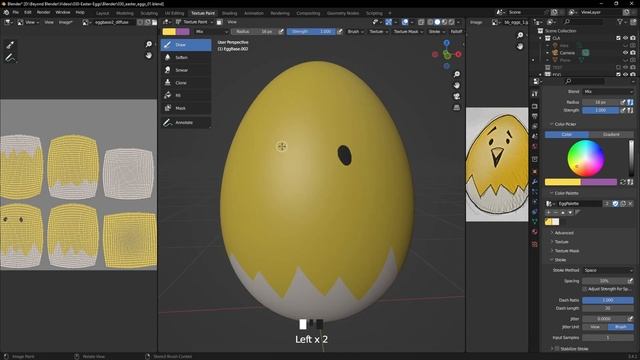
Task: Click the pan hand icon in 3D viewport
Action: [x=457, y=85]
